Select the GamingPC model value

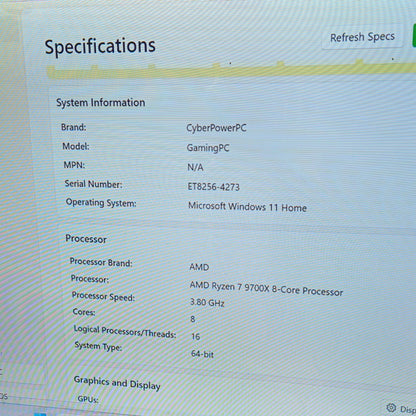click(x=208, y=148)
